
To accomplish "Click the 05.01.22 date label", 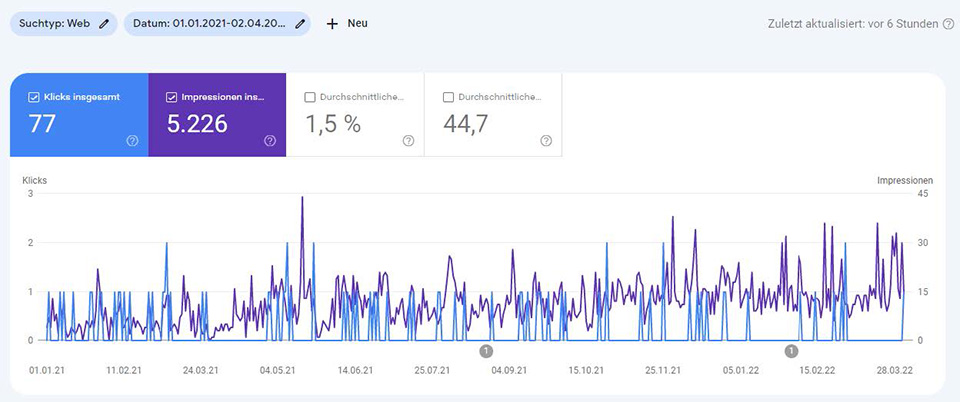I will 740,370.
